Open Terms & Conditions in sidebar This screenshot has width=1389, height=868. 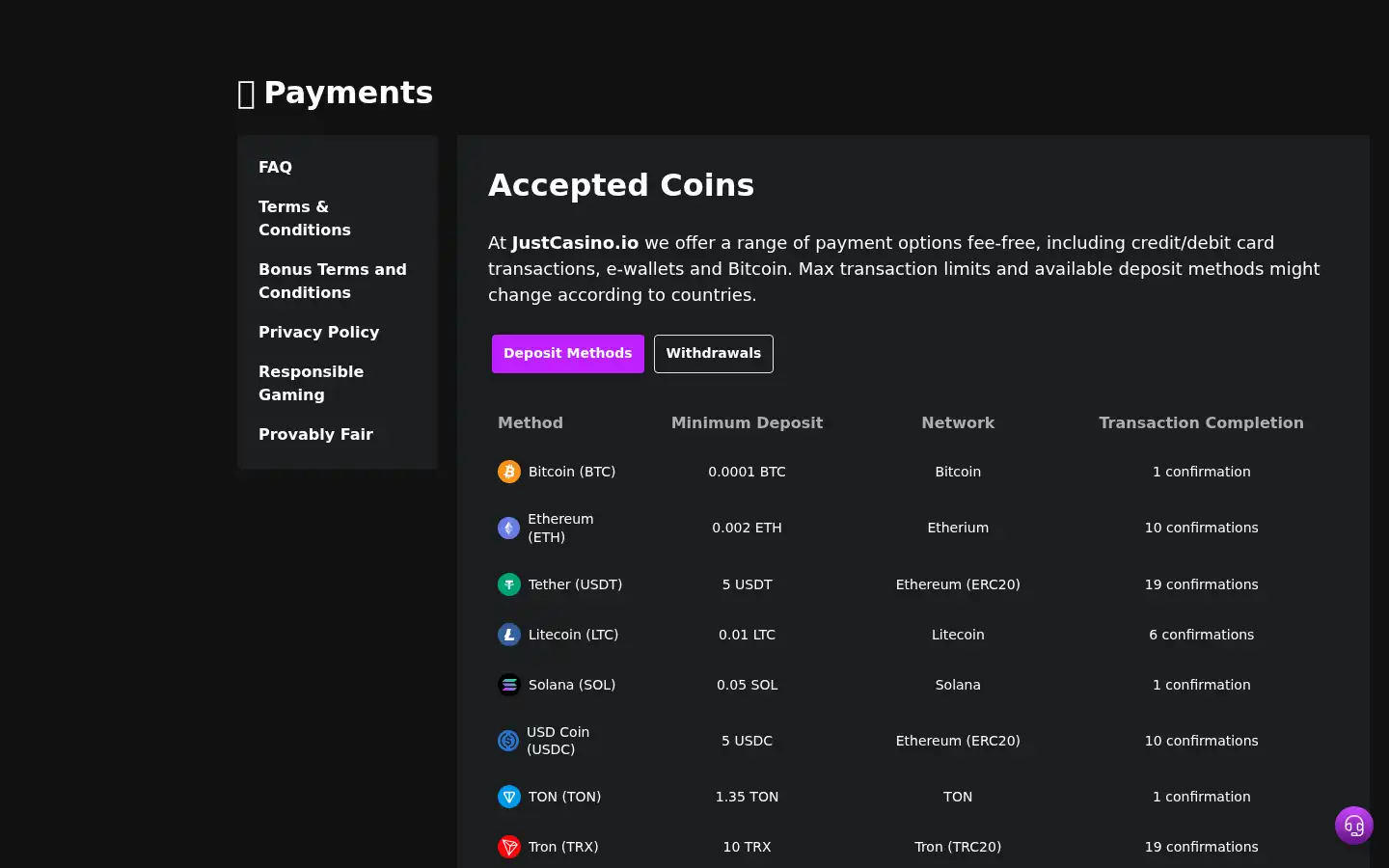click(x=305, y=218)
